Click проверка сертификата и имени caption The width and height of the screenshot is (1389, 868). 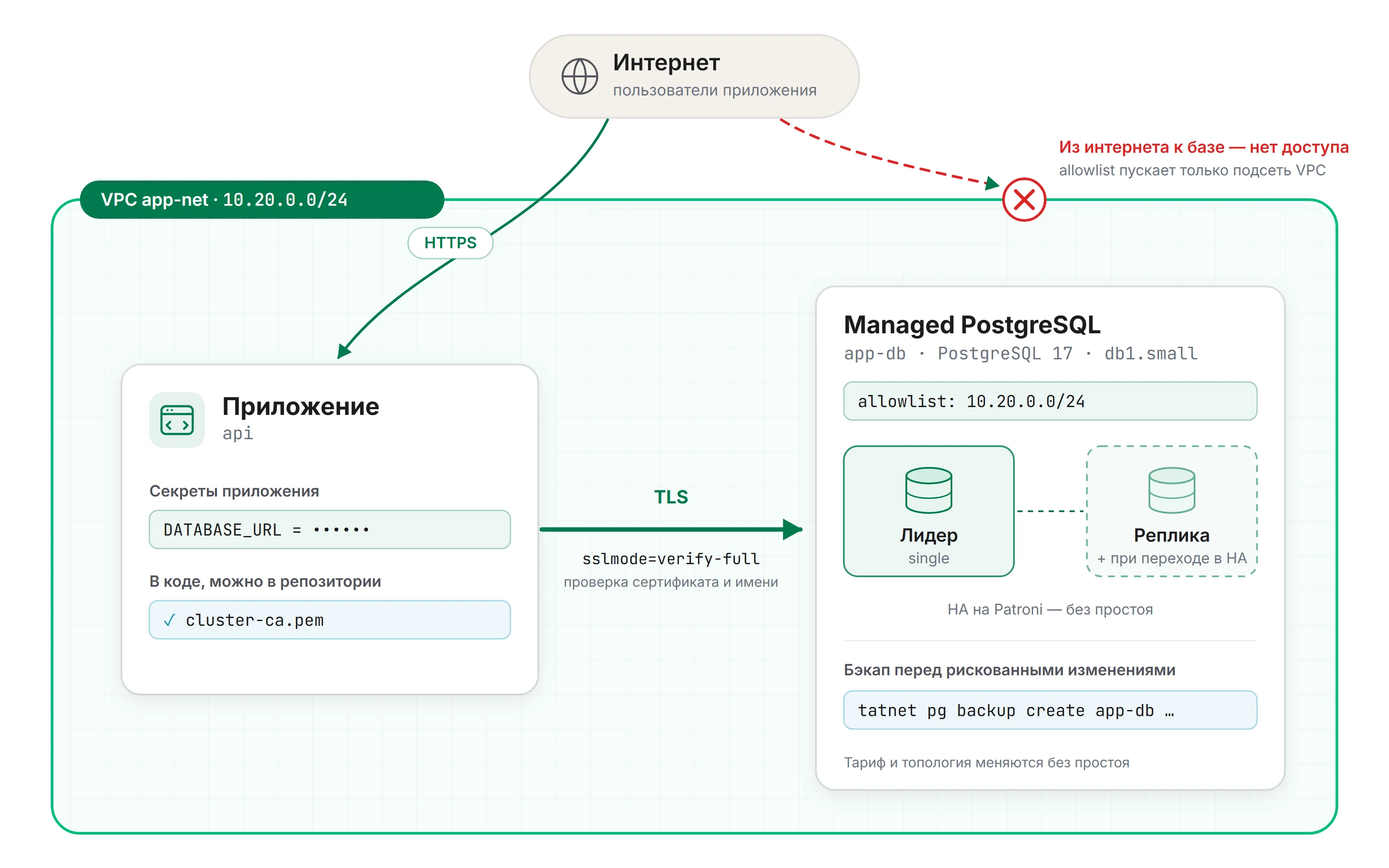tap(670, 582)
